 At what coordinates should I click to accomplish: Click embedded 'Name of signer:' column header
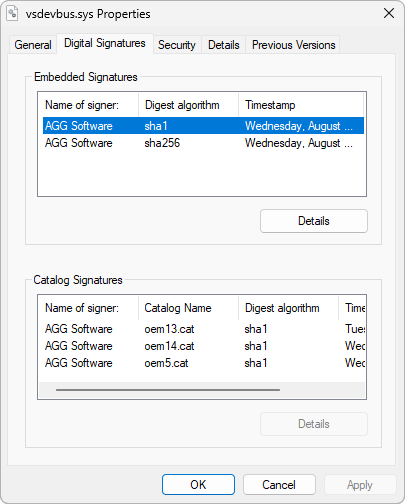click(x=88, y=105)
